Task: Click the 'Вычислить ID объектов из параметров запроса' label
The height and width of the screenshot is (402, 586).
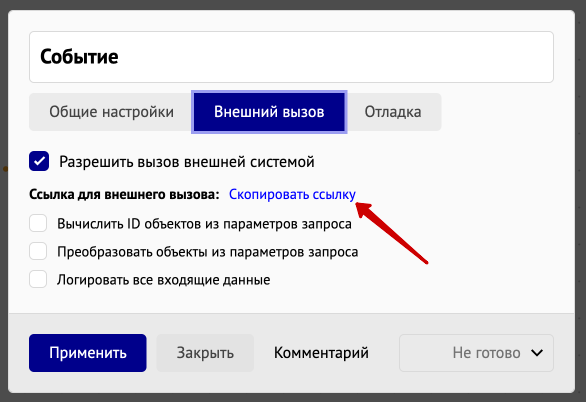Action: tap(204, 224)
